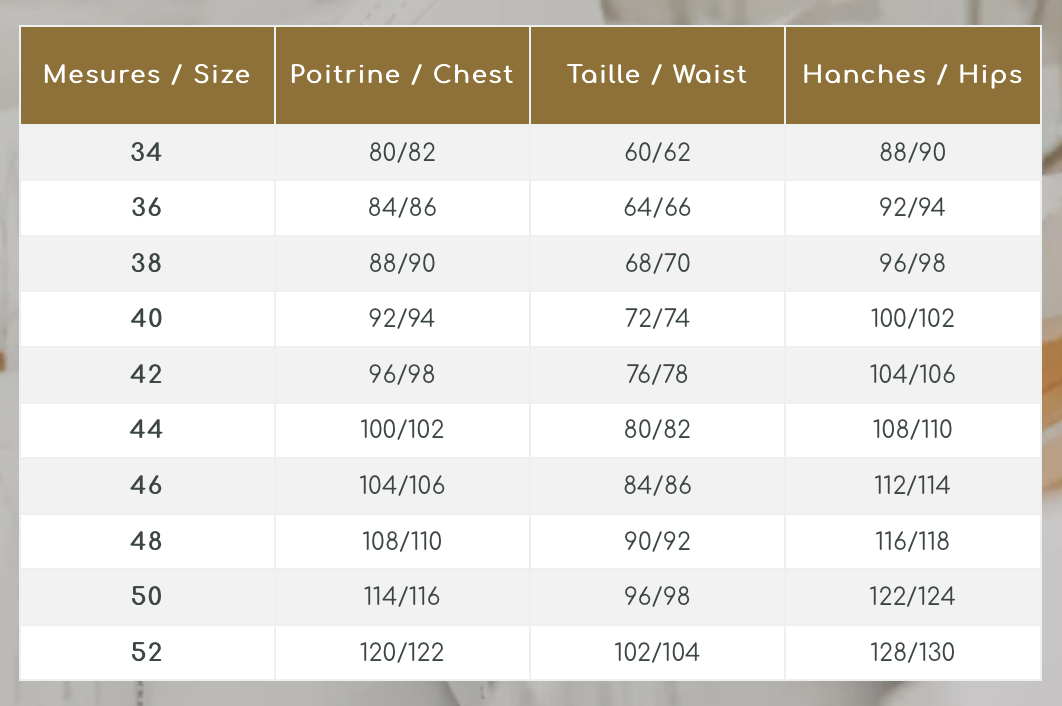1062x706 pixels.
Task: Click chest value 120/122 cell
Action: tap(402, 653)
